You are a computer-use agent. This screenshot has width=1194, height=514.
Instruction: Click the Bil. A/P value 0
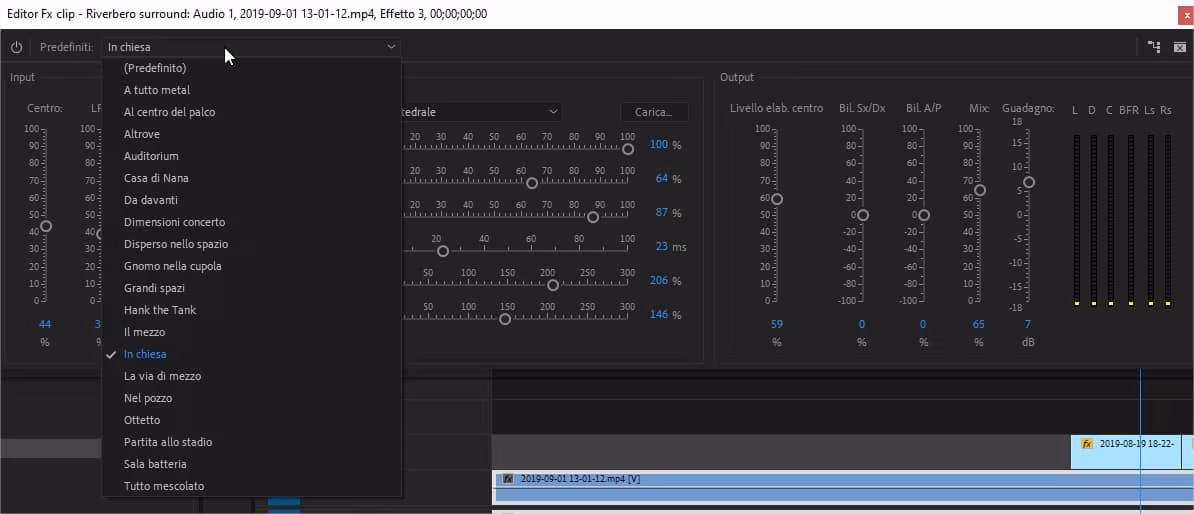(923, 324)
